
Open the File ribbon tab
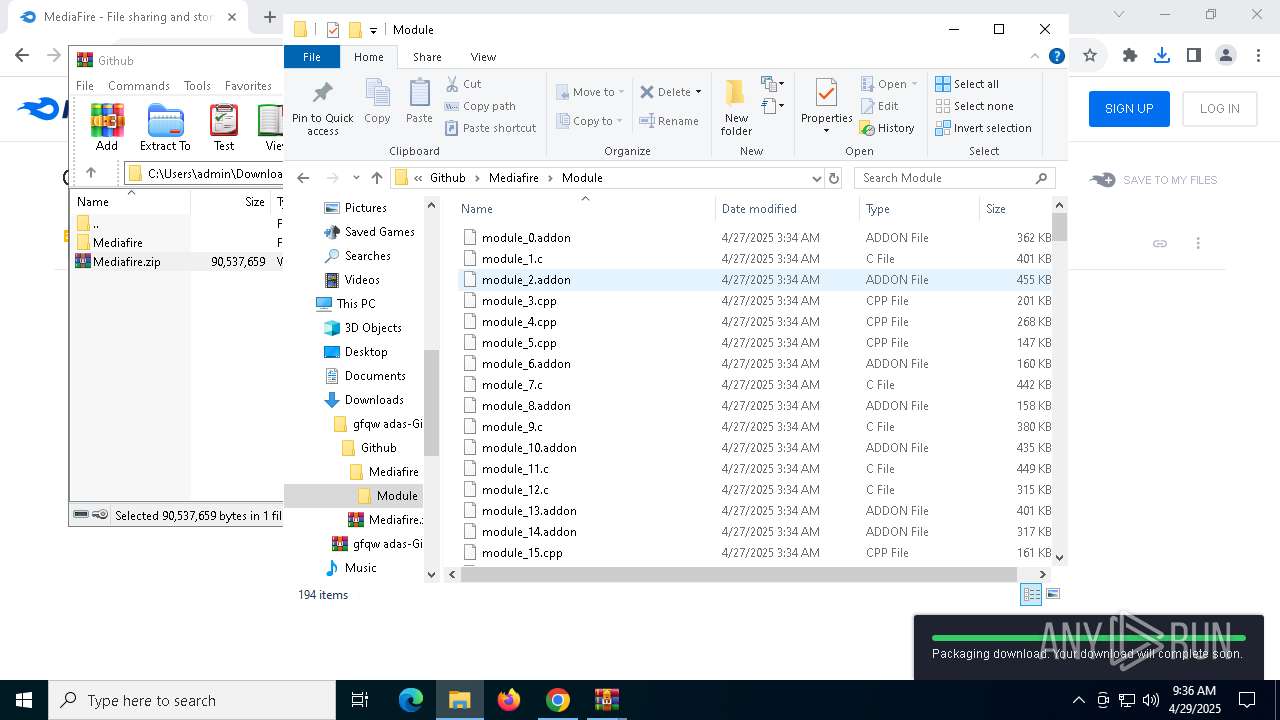pos(312,57)
